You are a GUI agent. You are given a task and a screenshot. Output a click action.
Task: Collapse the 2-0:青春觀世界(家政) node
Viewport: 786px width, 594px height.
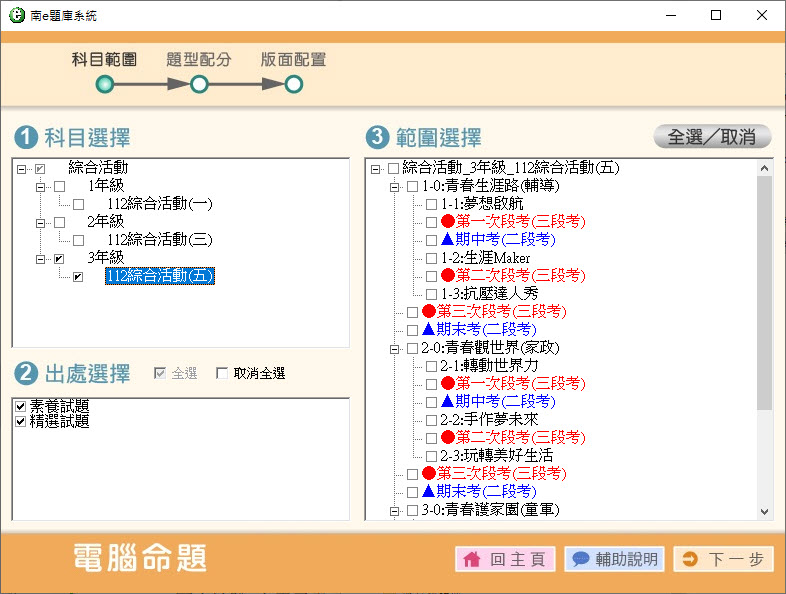click(394, 348)
